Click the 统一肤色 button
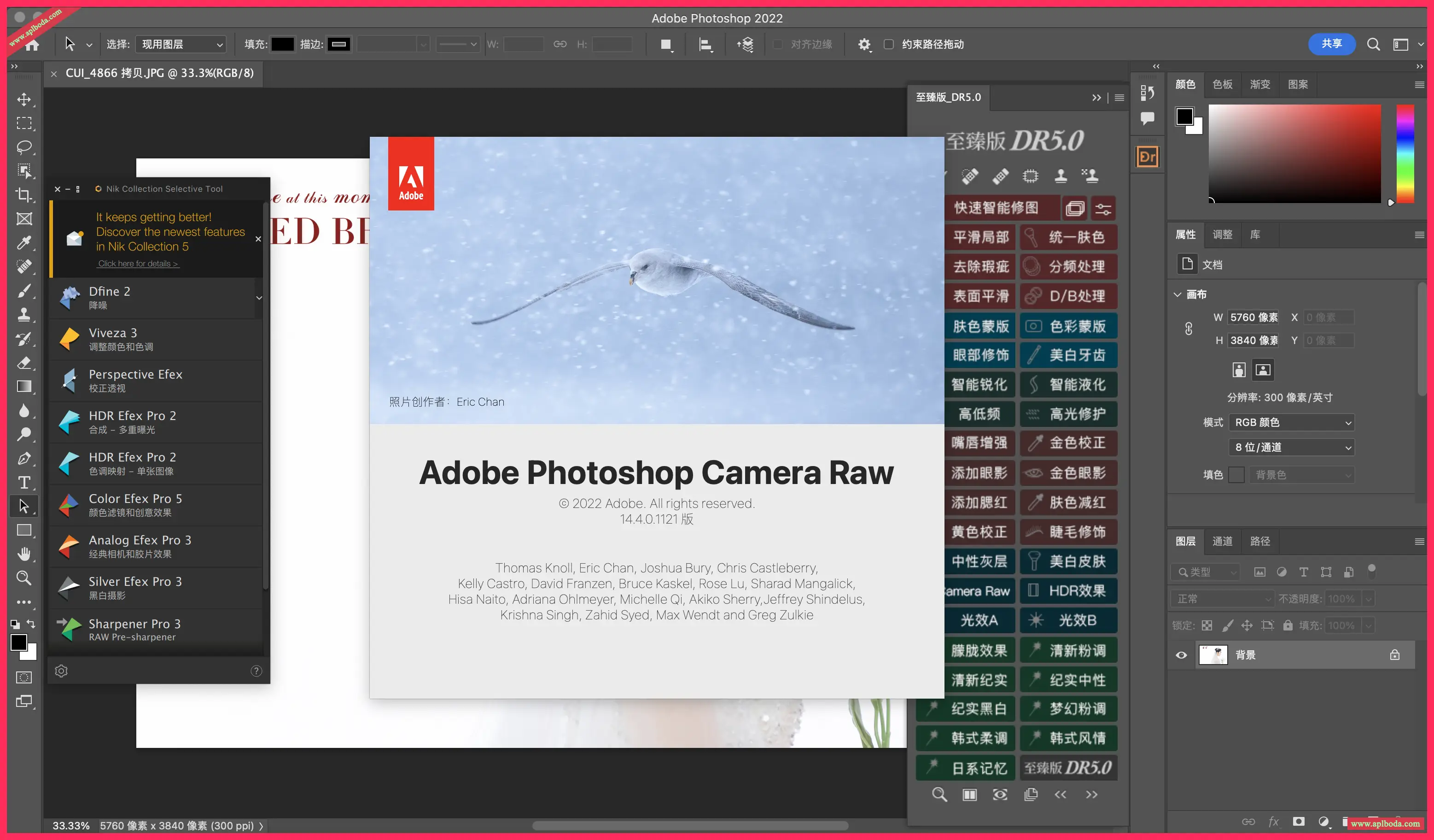Viewport: 1434px width, 840px height. pos(1068,237)
